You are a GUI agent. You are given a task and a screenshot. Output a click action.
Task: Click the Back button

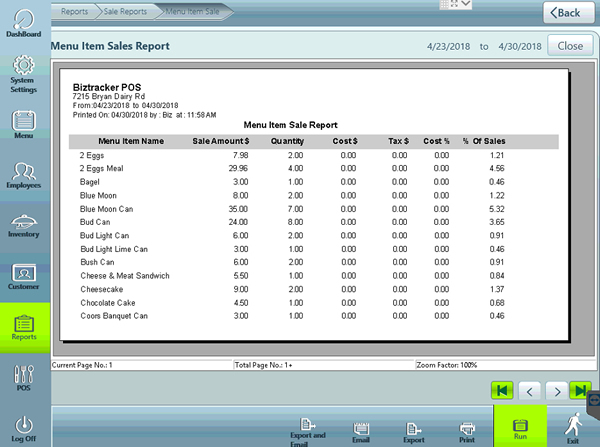click(568, 13)
